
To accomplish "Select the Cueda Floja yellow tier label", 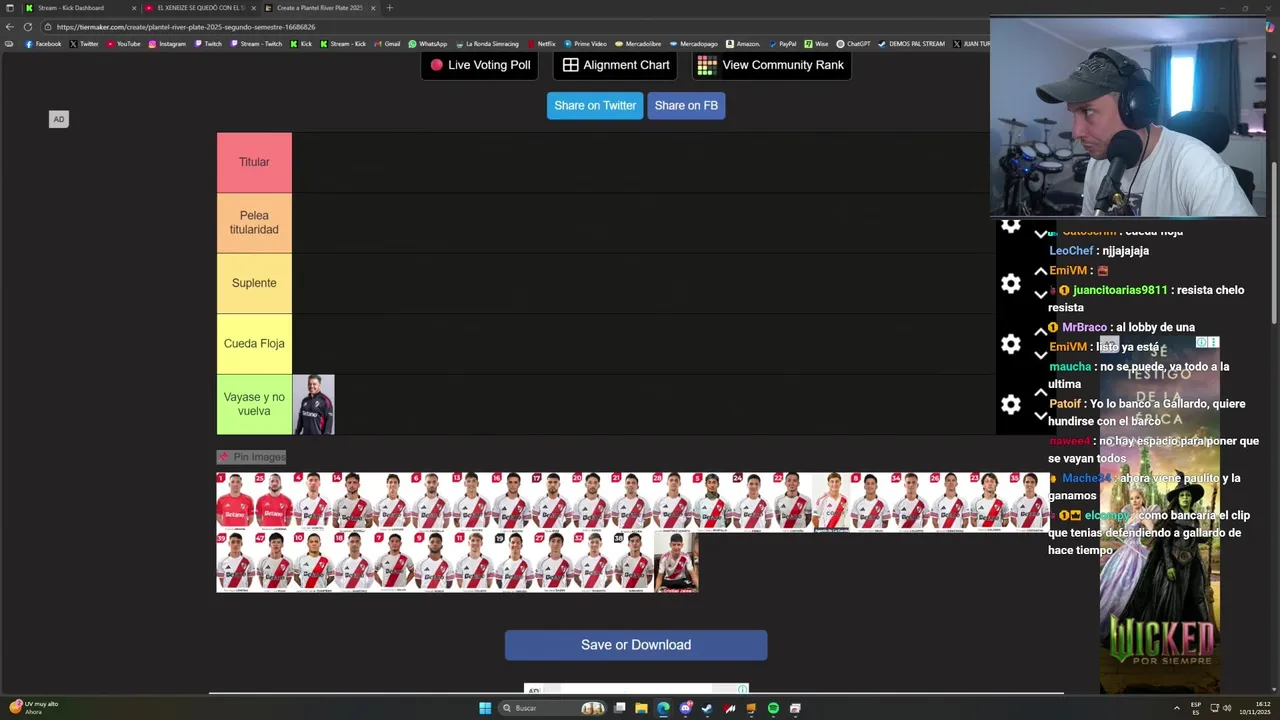I will (x=254, y=343).
